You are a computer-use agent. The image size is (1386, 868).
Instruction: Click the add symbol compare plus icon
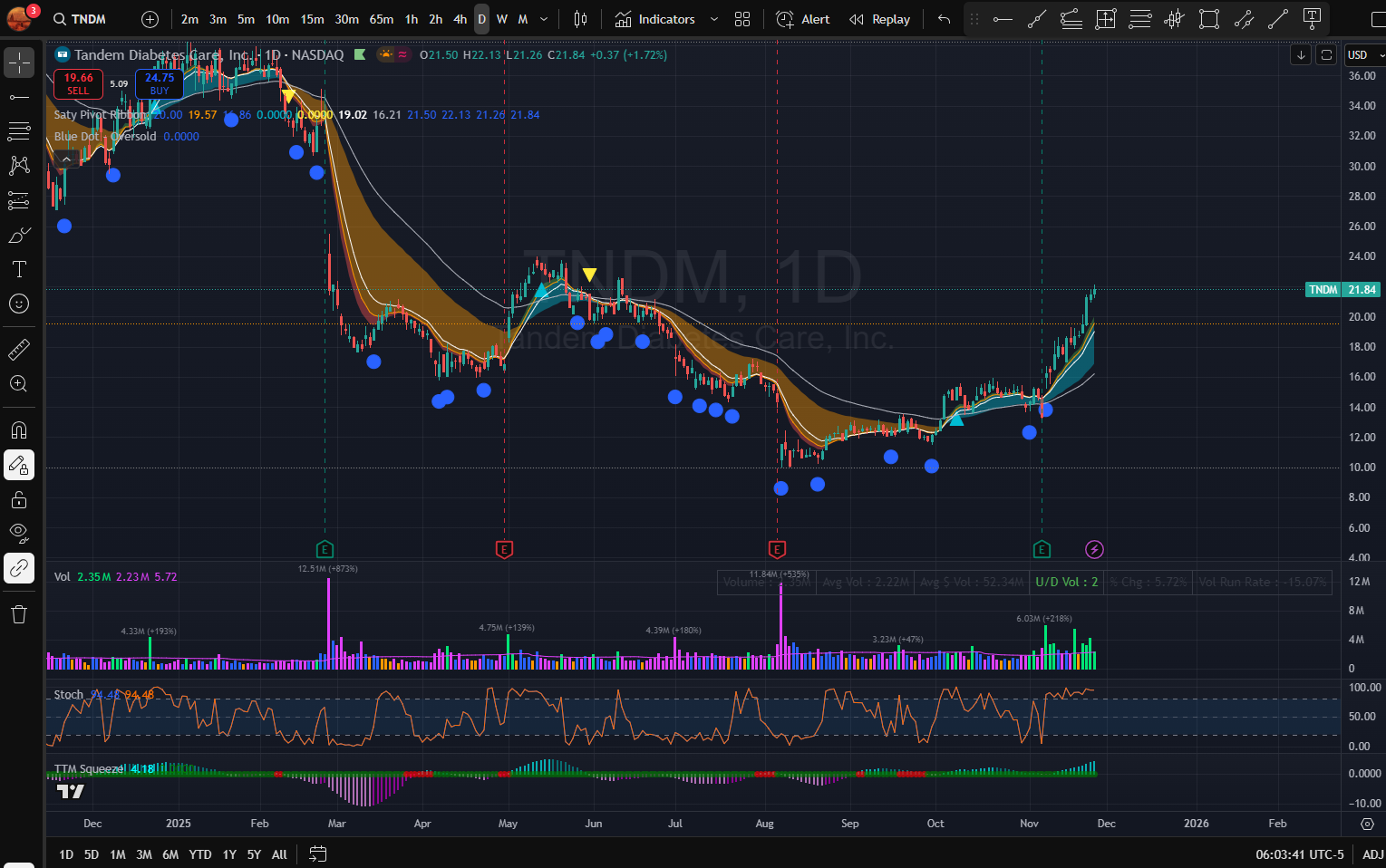click(x=150, y=19)
